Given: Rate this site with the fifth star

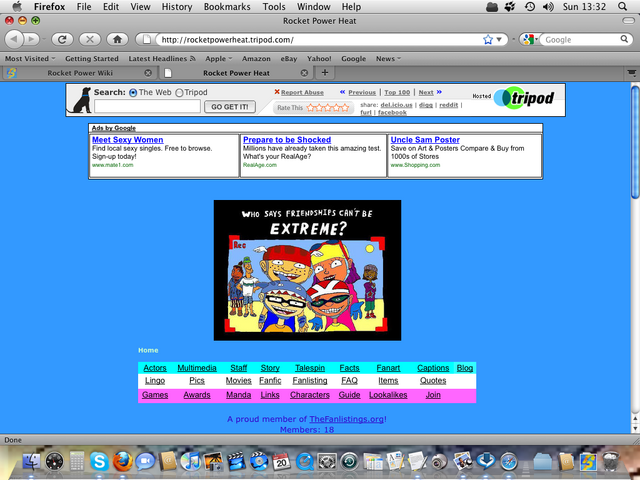Looking at the screenshot, I should point(345,108).
